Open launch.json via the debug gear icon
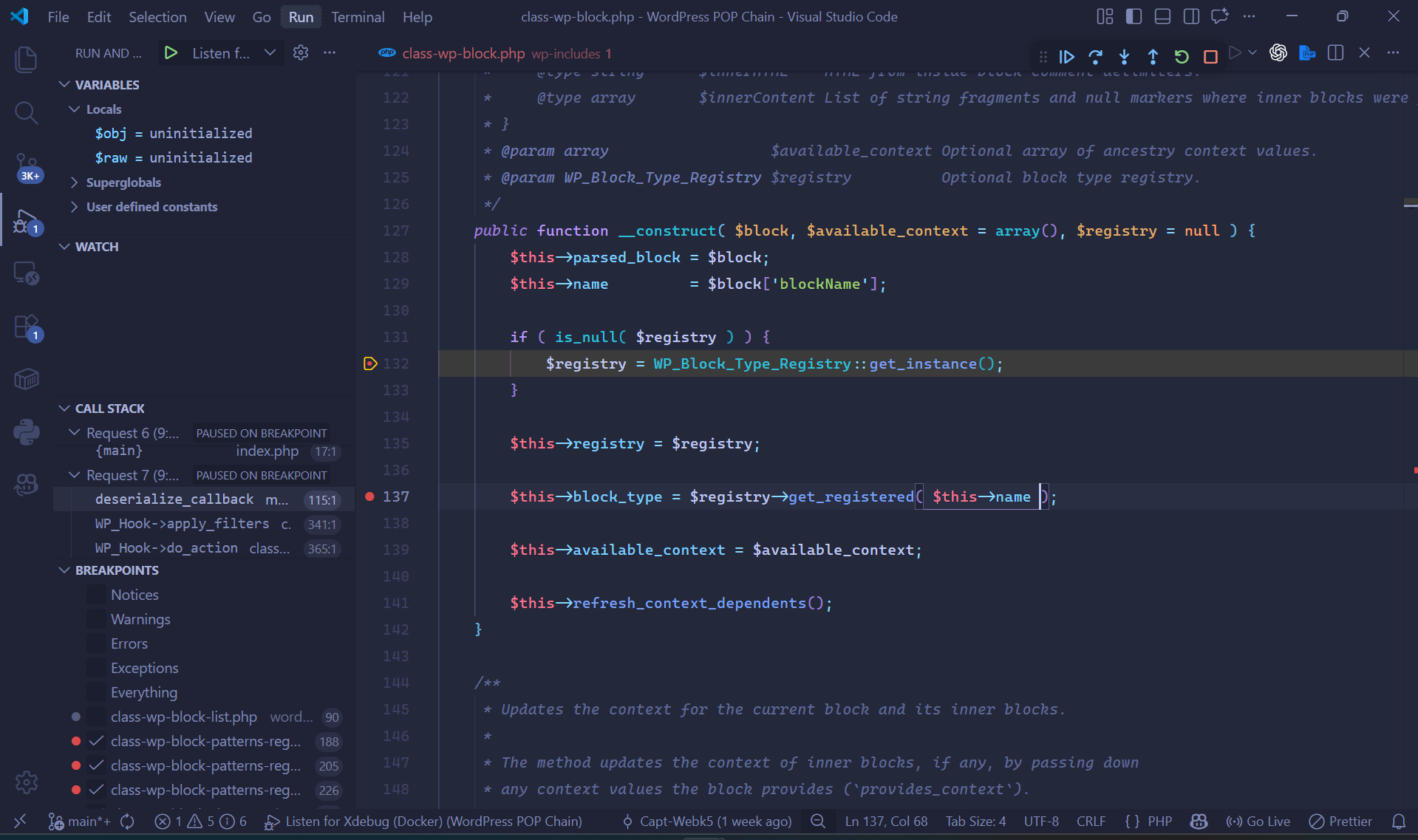Viewport: 1418px width, 840px height. tap(301, 53)
